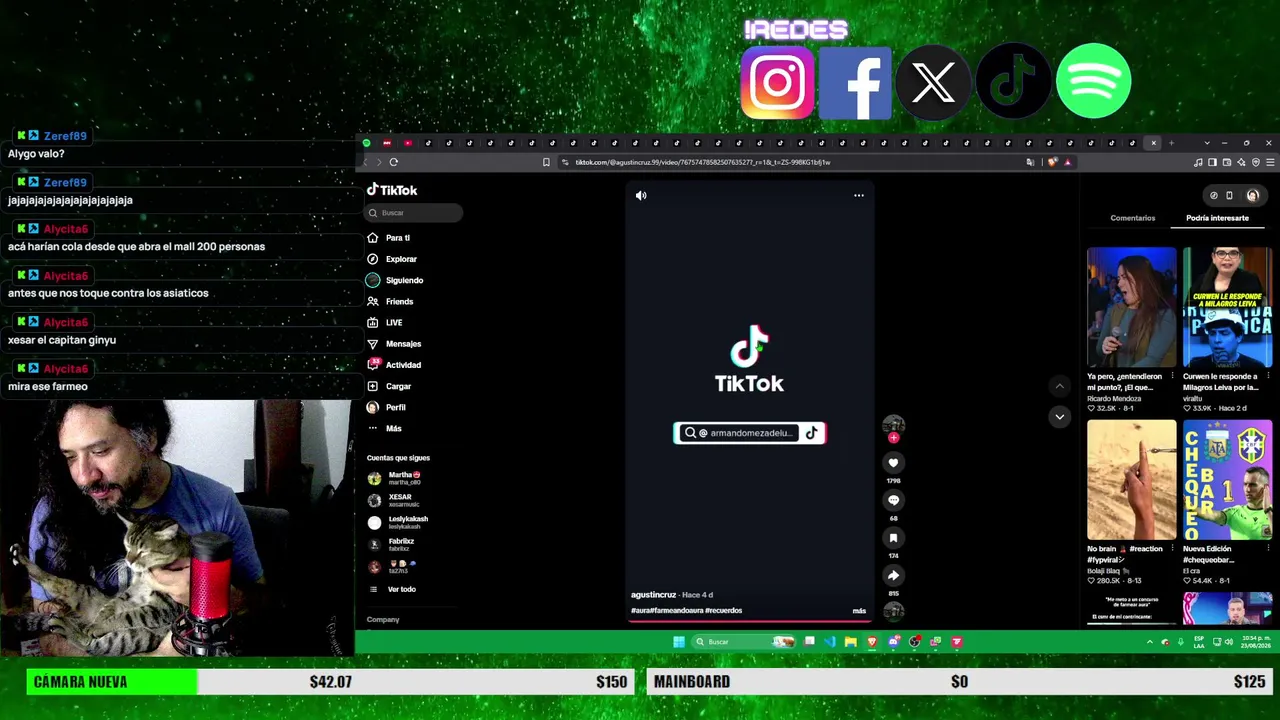Image resolution: width=1280 pixels, height=720 pixels.
Task: Open the video three-dot options menu
Action: (859, 196)
